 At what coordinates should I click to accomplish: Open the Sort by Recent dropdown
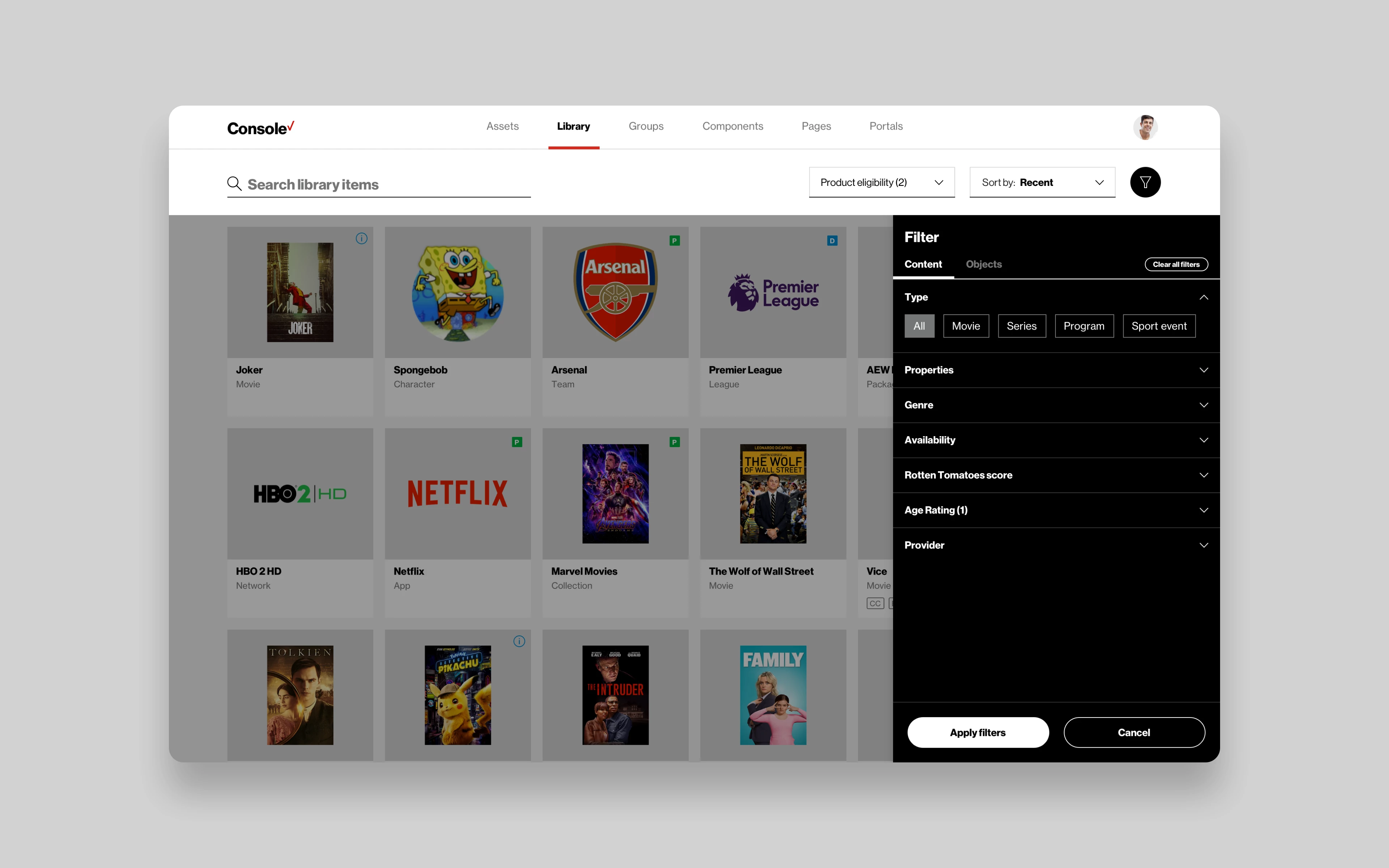(x=1042, y=183)
